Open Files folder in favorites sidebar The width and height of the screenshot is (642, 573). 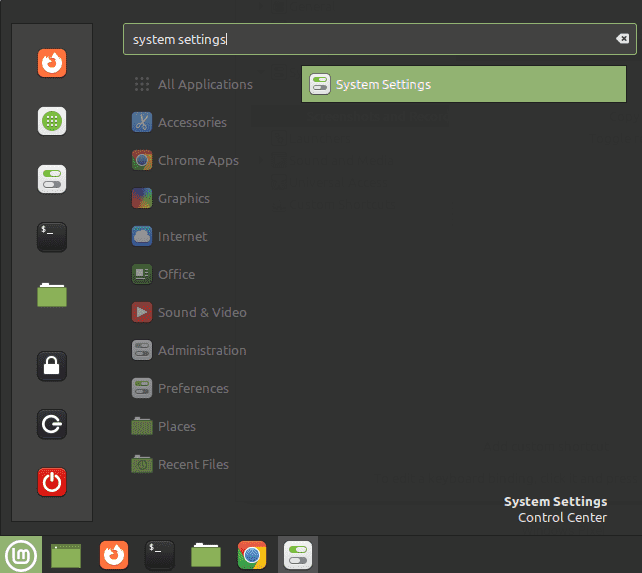(x=52, y=295)
